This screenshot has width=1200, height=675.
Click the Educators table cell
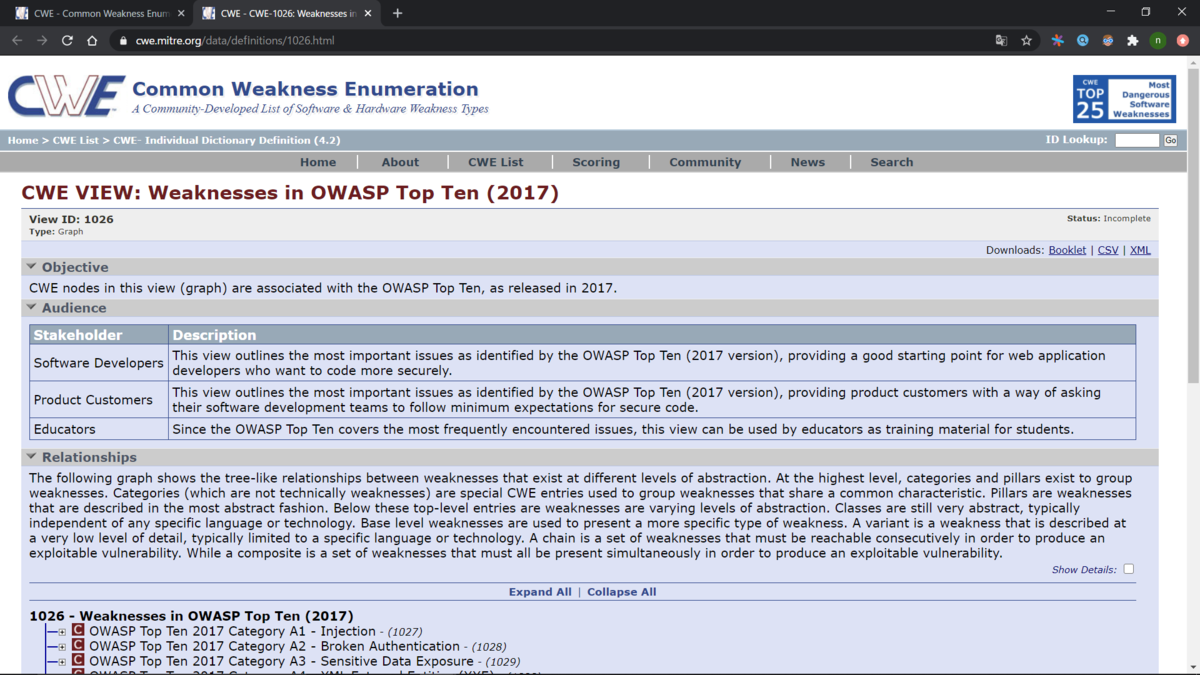(99, 429)
